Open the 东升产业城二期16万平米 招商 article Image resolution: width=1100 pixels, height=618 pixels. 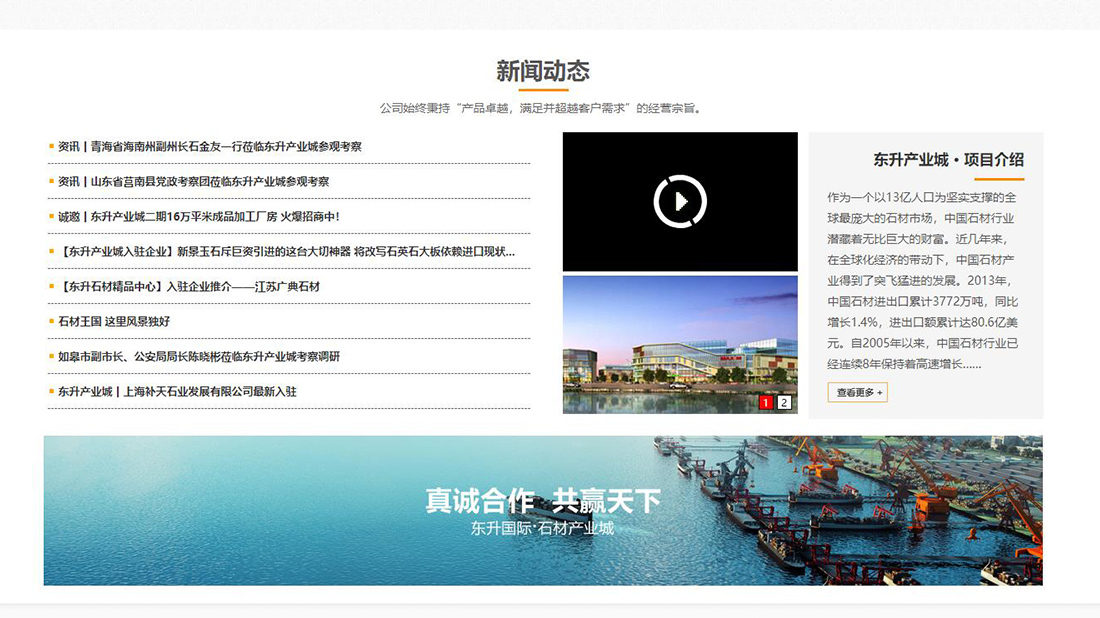pyautogui.click(x=199, y=217)
